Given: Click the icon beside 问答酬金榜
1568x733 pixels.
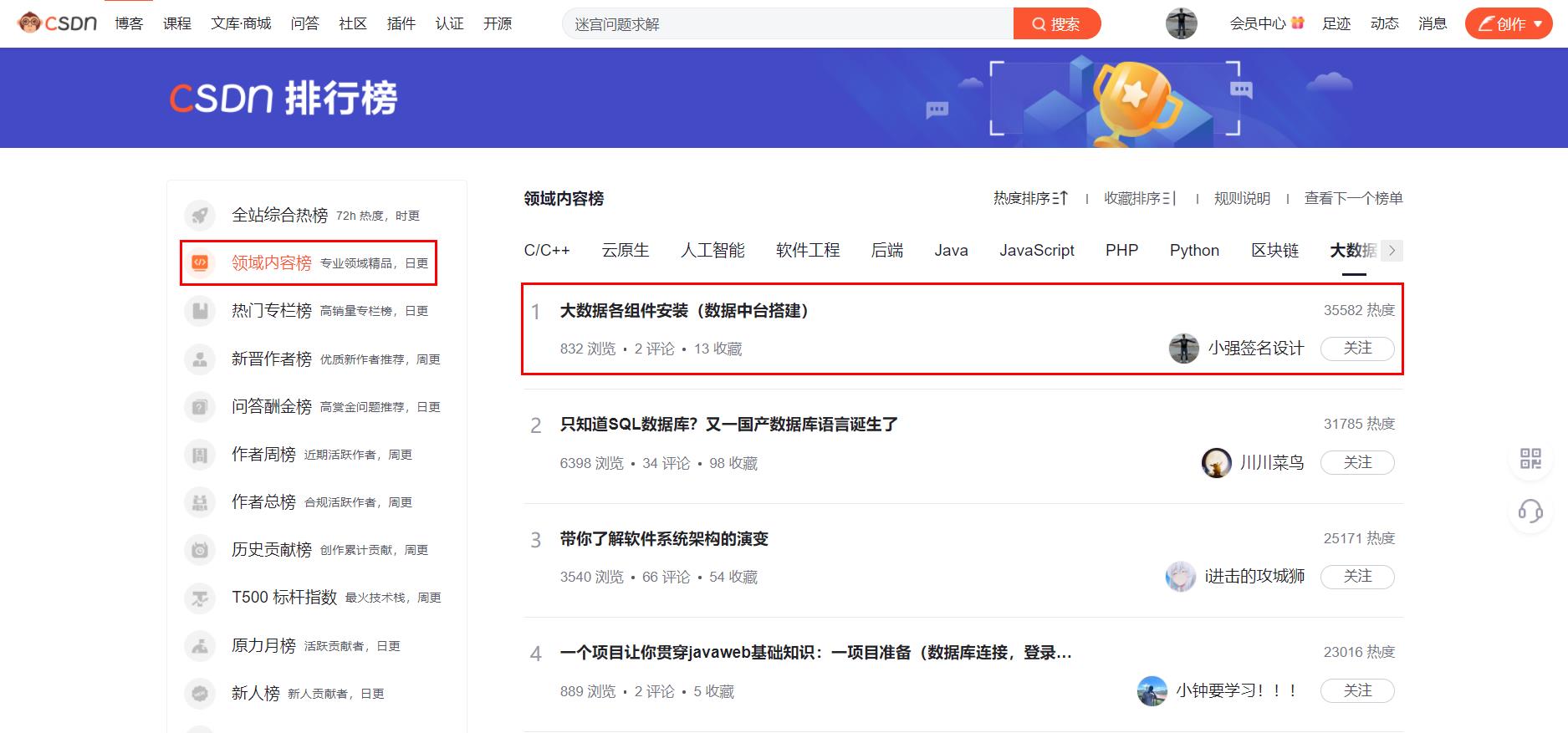Looking at the screenshot, I should point(200,407).
